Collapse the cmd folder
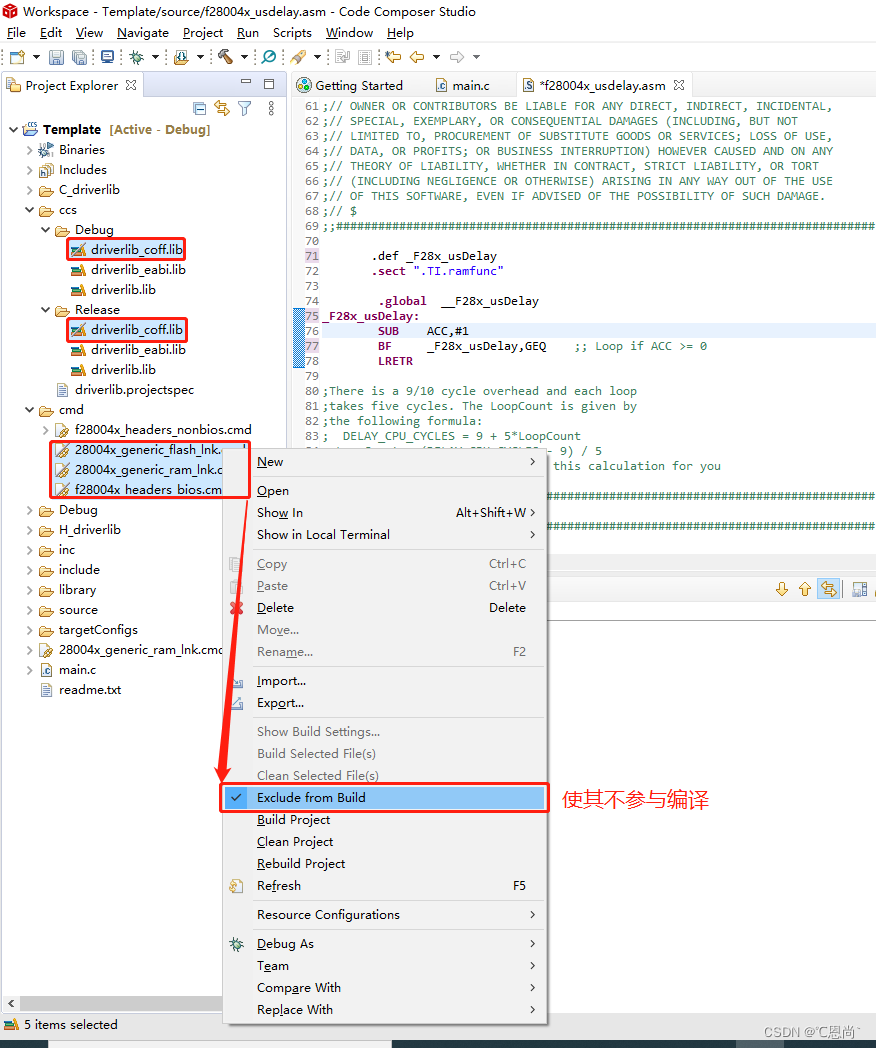The height and width of the screenshot is (1048, 876). 29,410
